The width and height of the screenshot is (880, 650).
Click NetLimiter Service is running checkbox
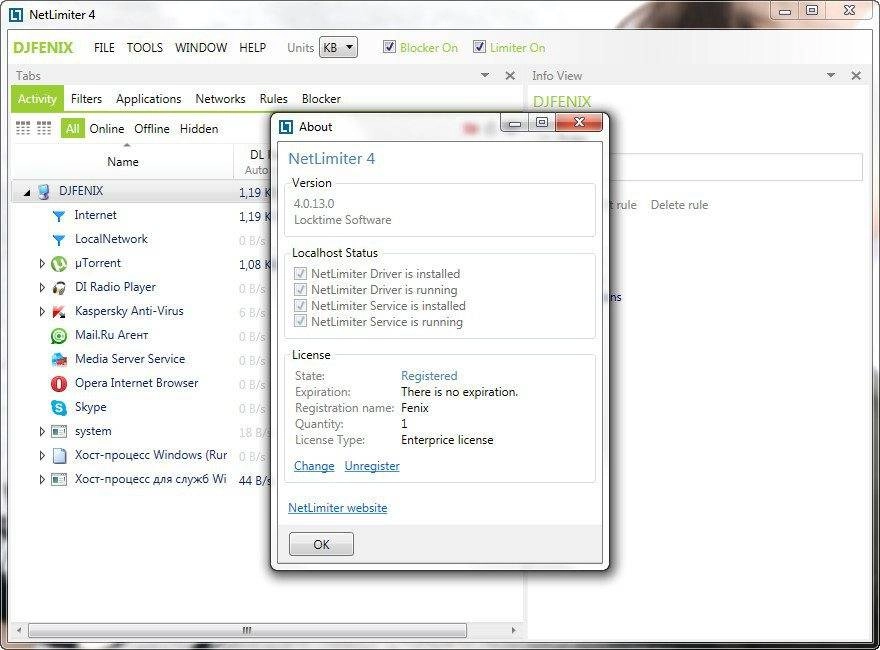300,322
